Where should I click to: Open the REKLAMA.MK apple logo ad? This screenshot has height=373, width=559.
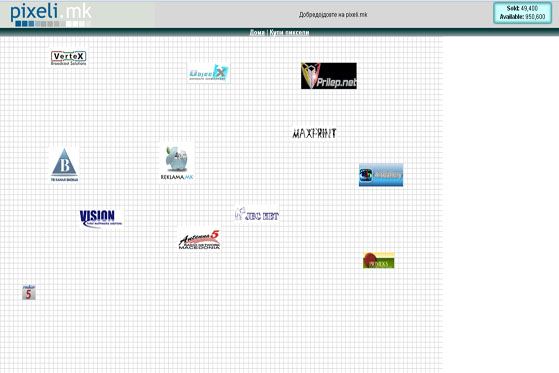[177, 163]
